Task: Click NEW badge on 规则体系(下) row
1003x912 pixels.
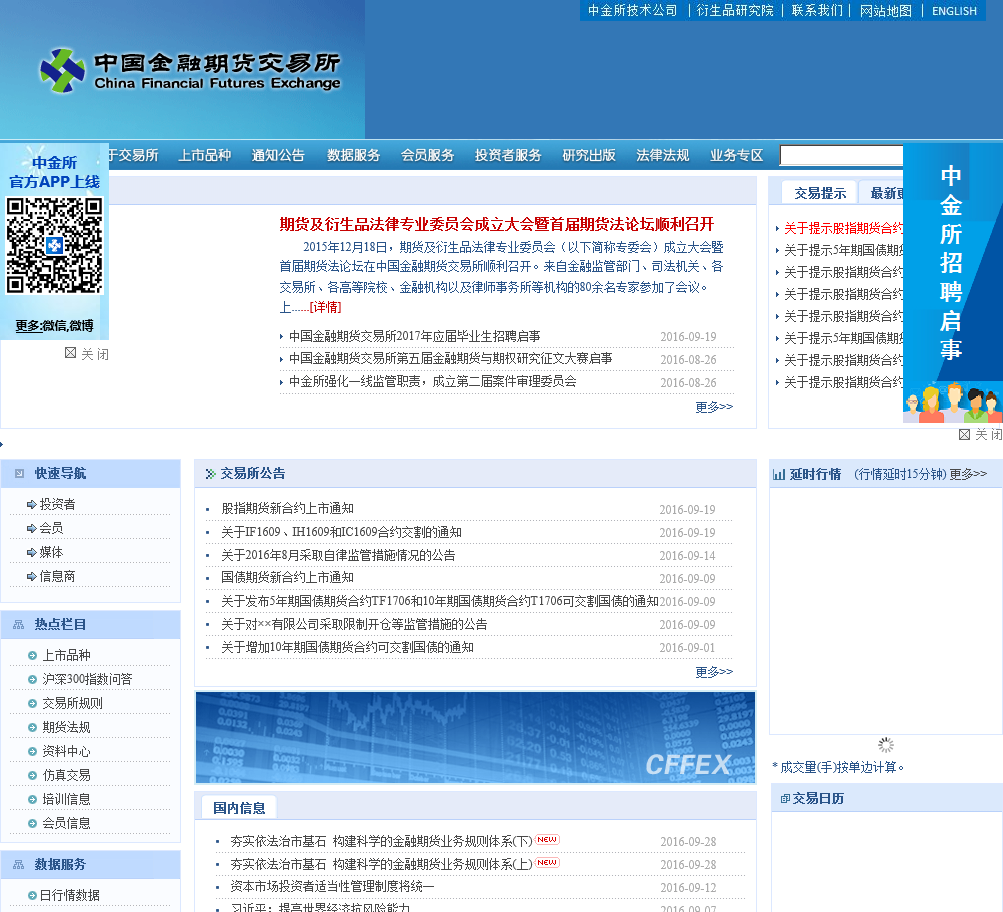Action: [x=547, y=840]
